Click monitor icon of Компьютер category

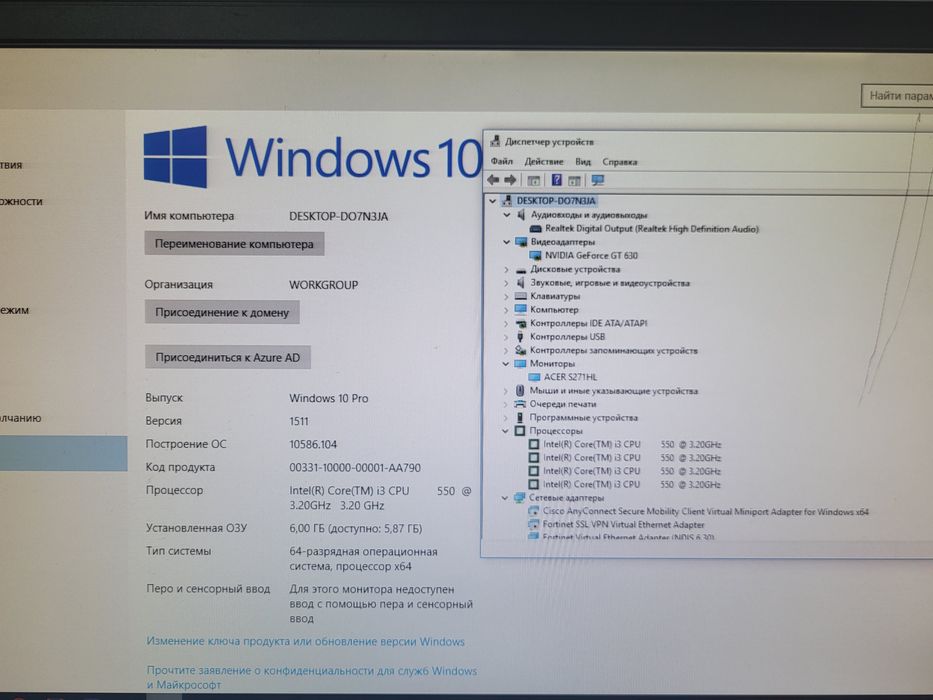(521, 310)
